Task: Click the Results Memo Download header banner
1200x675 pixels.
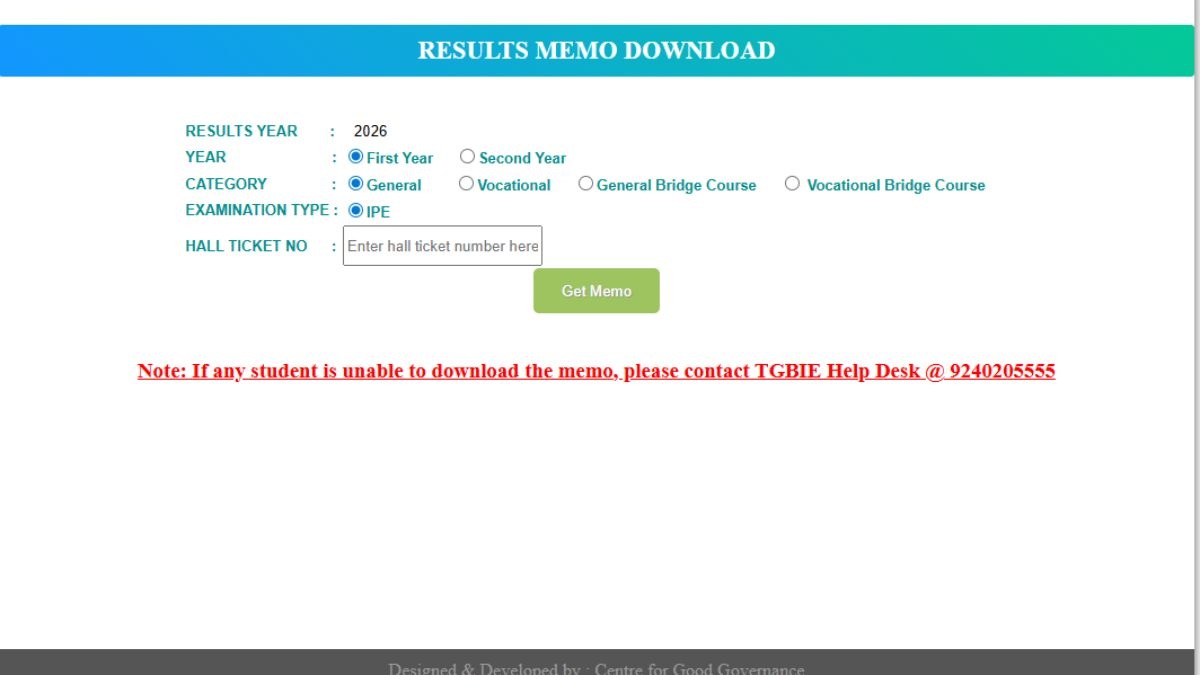Action: click(x=596, y=51)
